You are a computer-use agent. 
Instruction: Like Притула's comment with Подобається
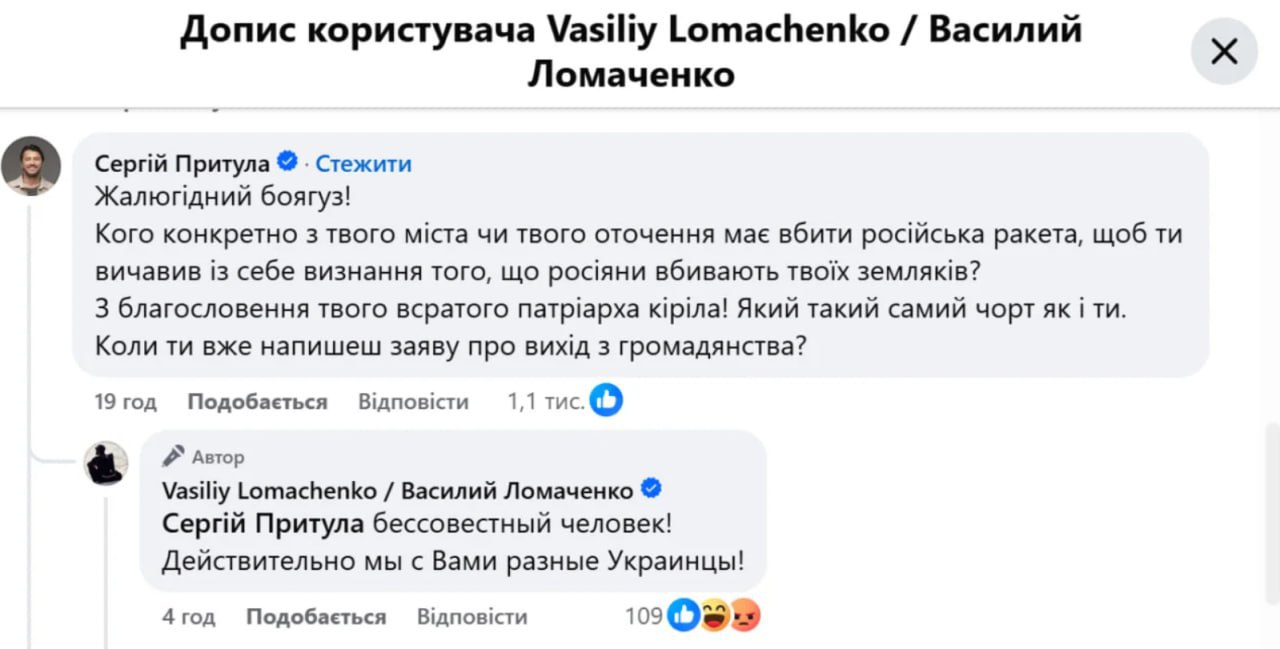(x=257, y=402)
